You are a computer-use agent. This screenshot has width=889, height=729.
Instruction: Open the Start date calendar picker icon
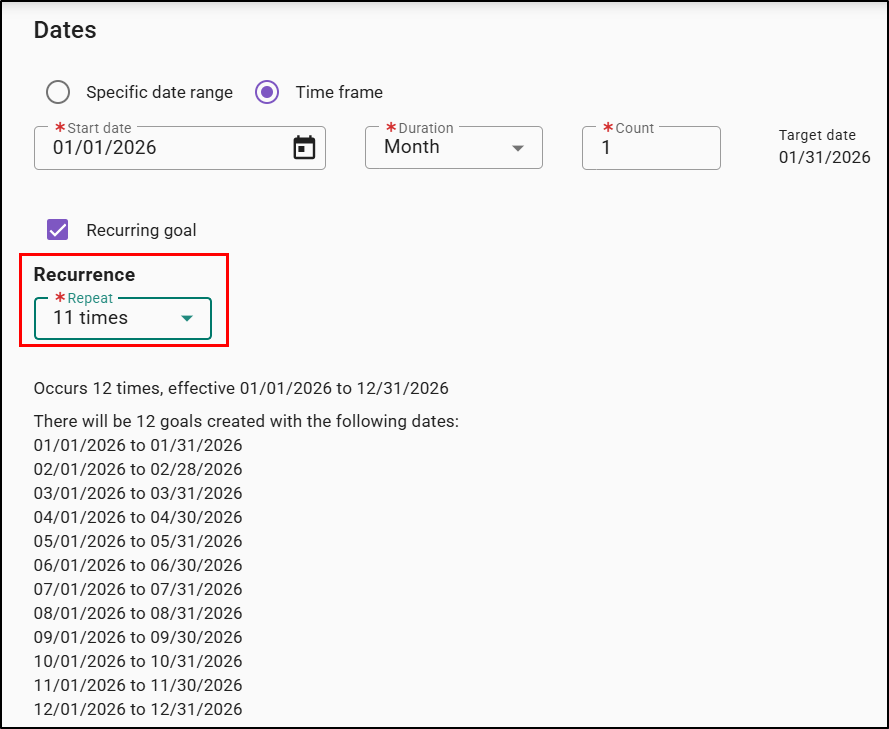pos(304,148)
